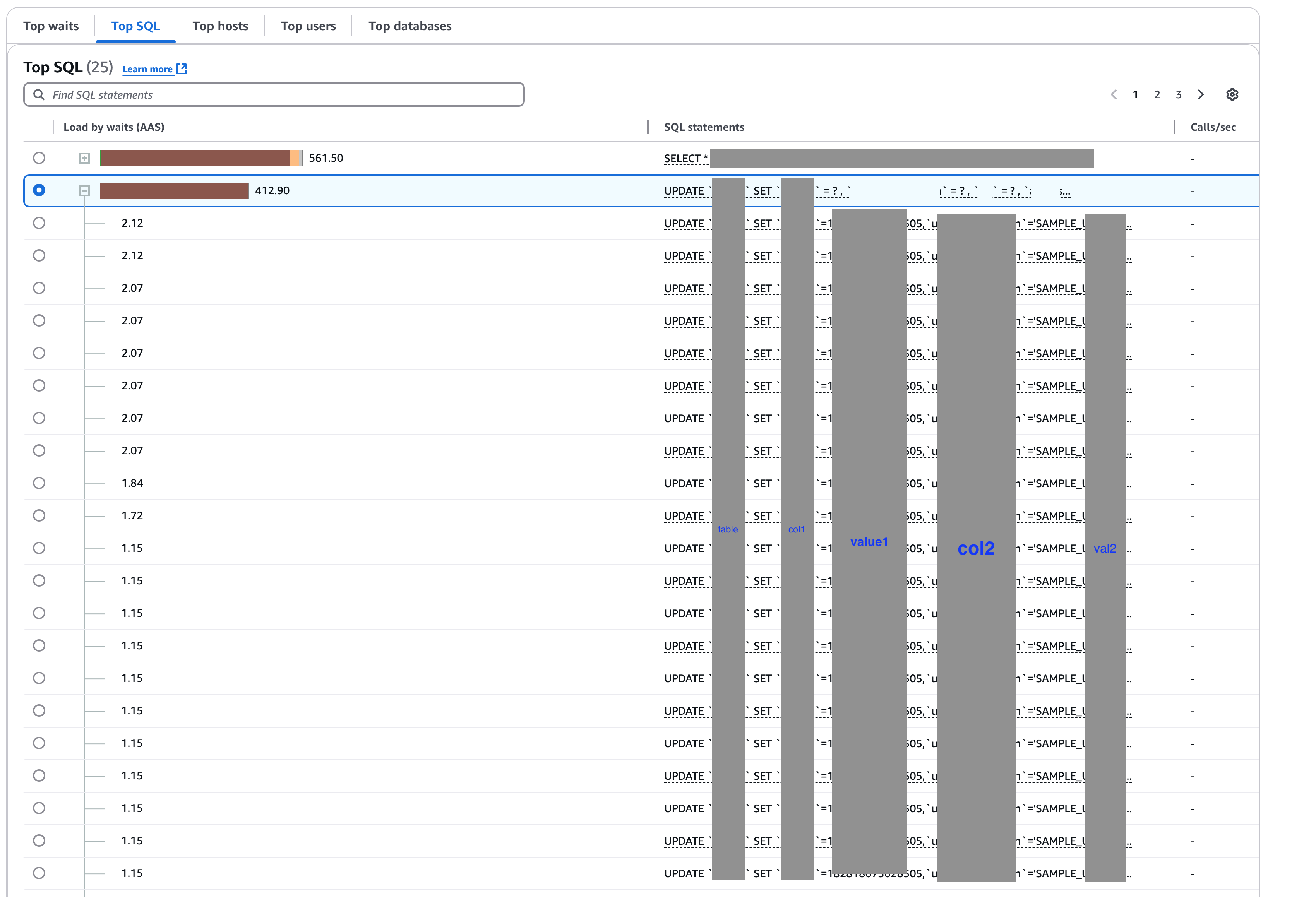Go to page 1 of results
The height and width of the screenshot is (897, 1316).
(x=1135, y=94)
